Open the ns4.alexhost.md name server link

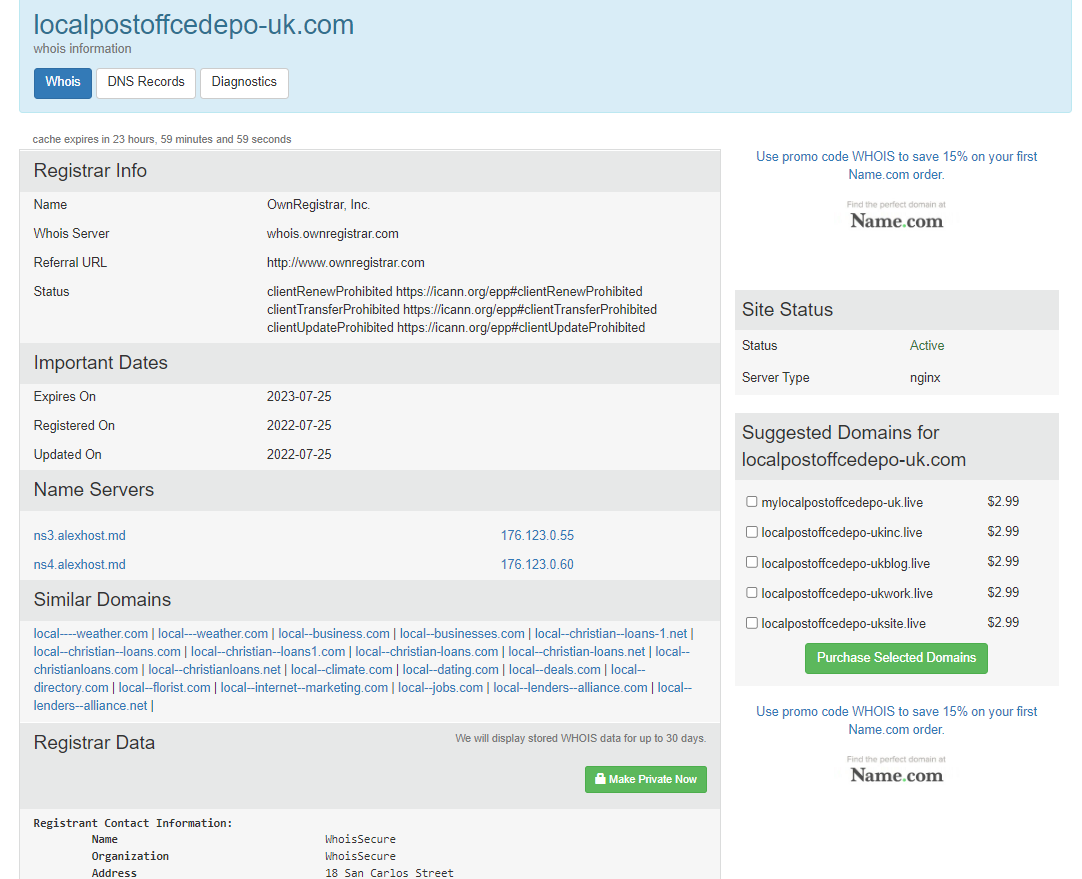[x=79, y=564]
